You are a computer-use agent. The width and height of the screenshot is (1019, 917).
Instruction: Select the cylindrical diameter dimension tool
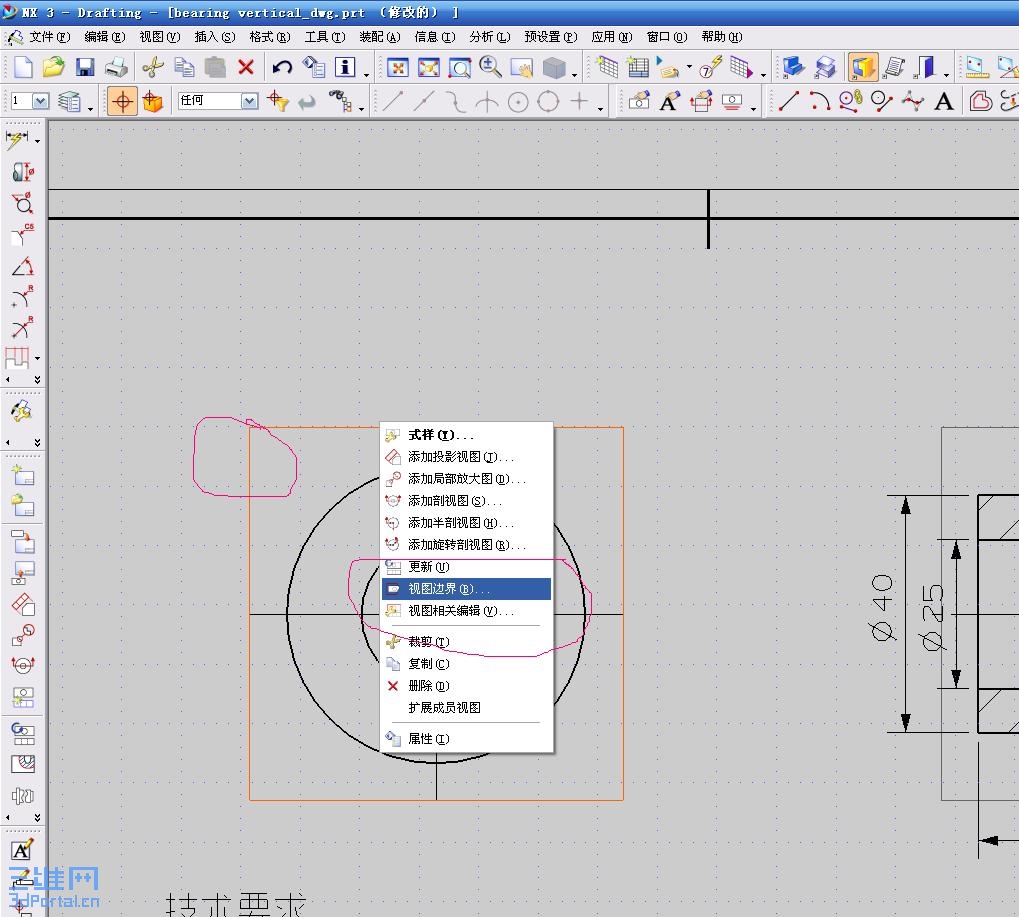[23, 174]
